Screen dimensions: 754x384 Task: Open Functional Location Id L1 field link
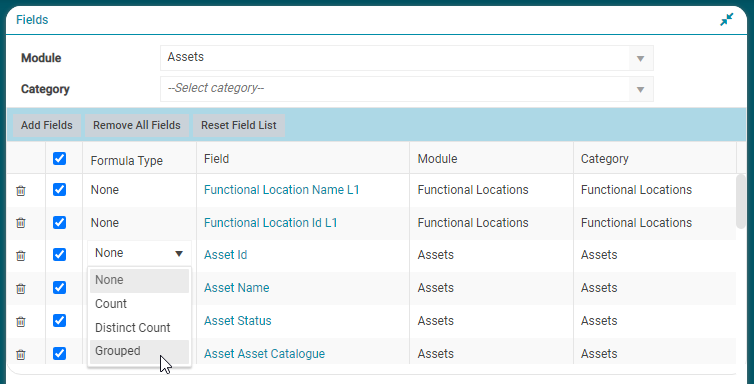pyautogui.click(x=270, y=223)
